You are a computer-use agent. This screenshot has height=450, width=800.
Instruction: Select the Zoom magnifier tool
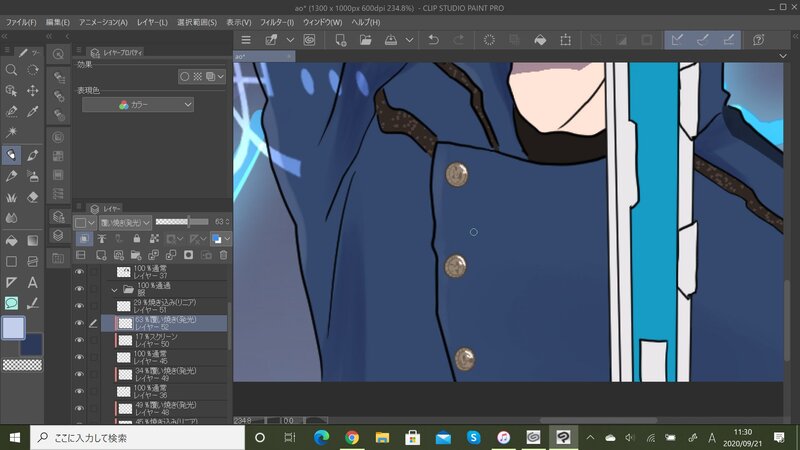pos(11,70)
